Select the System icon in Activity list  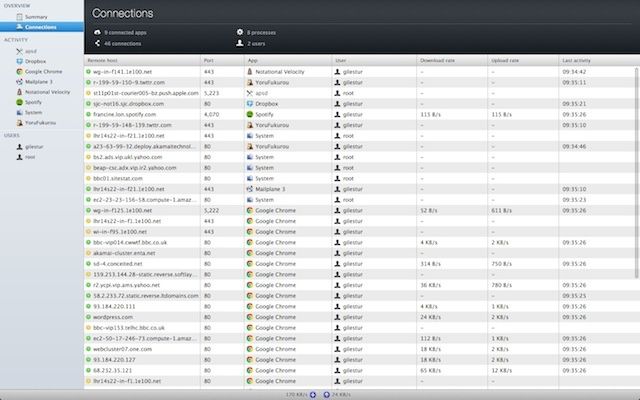(18, 111)
